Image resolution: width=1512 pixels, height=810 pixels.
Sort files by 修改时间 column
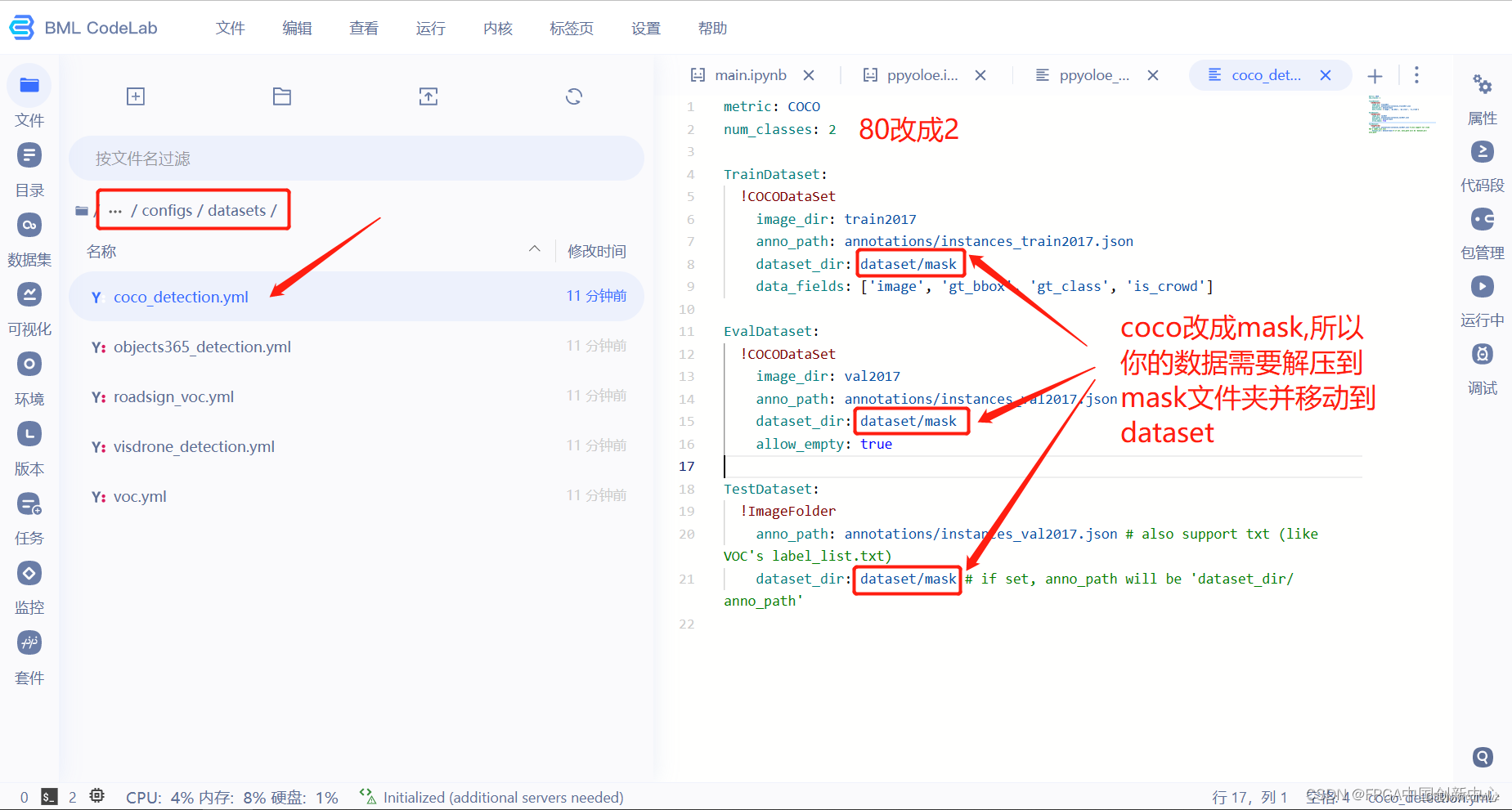597,251
